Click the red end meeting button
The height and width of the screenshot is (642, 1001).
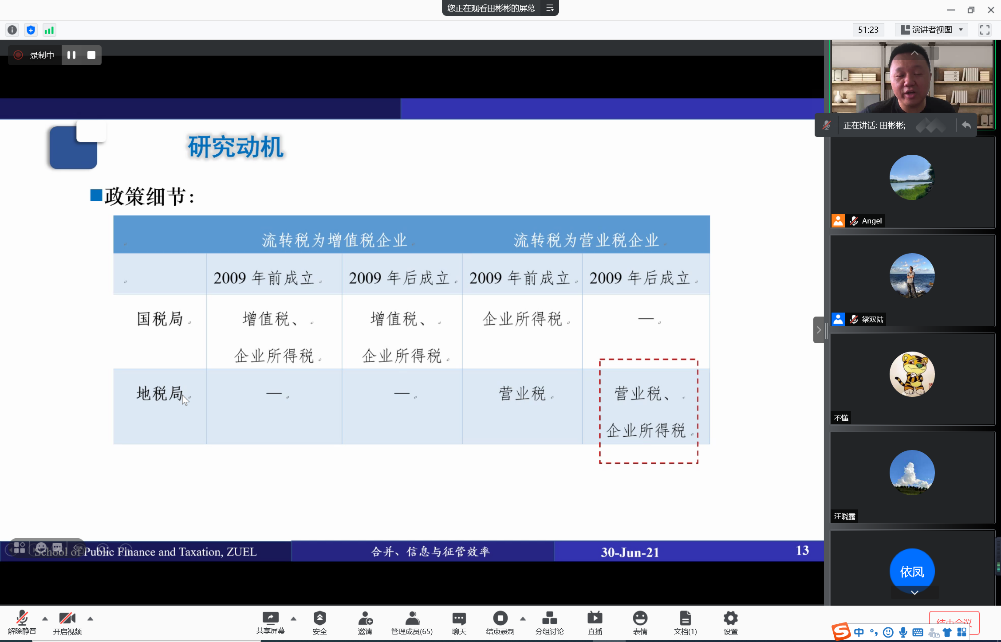click(x=953, y=622)
